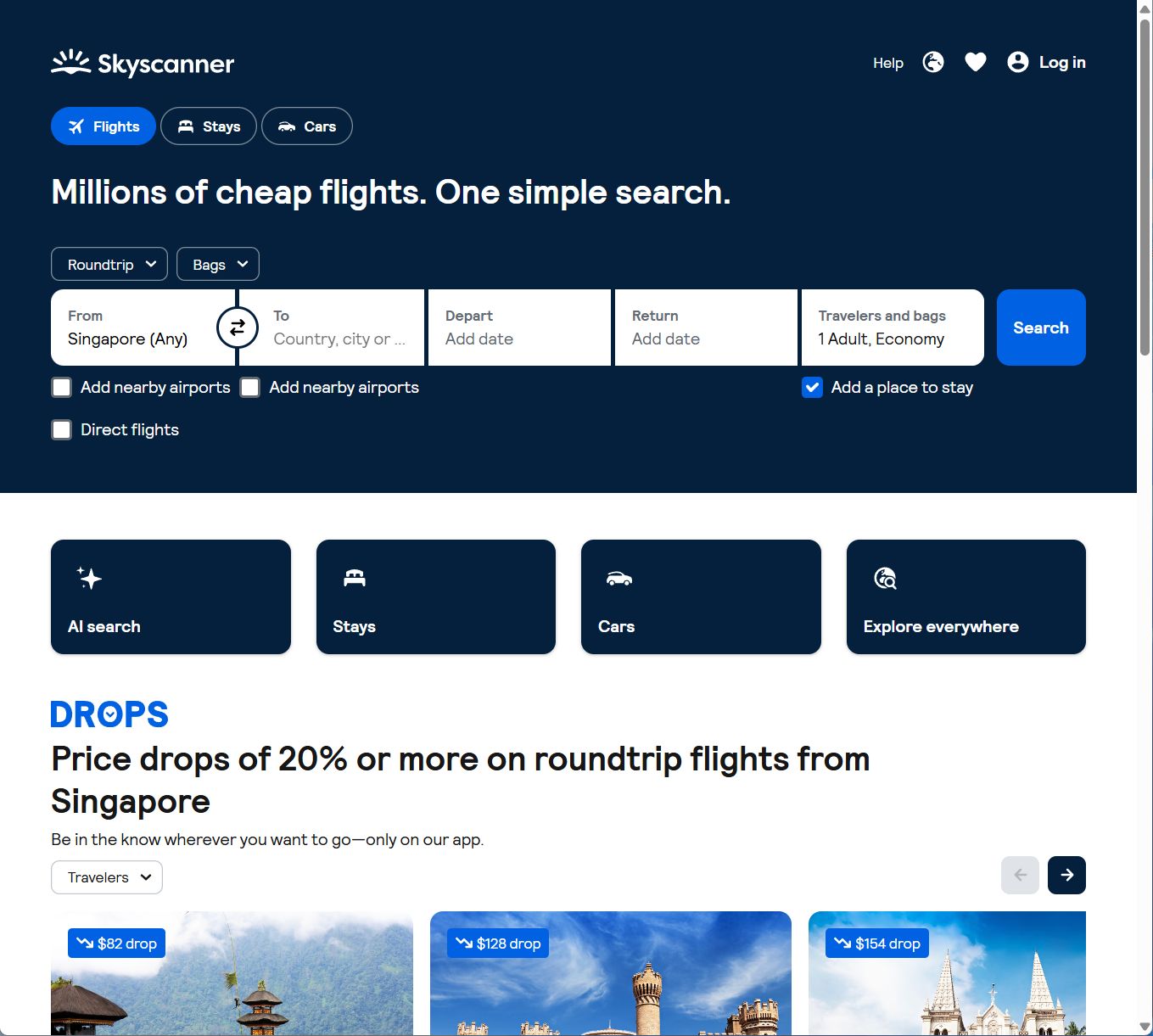
Task: Click next arrow in price drops carousel
Action: (1066, 875)
